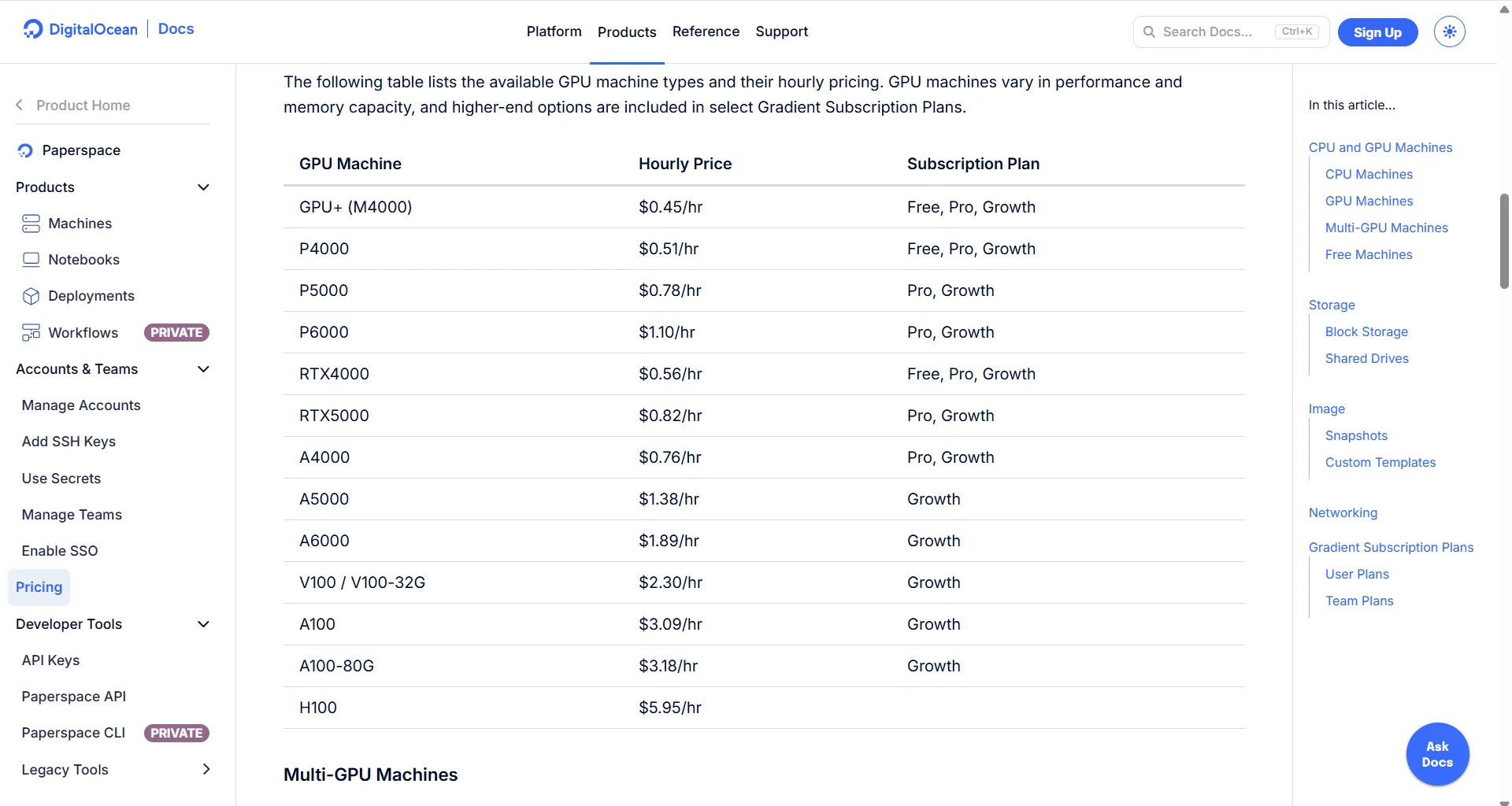Image resolution: width=1512 pixels, height=806 pixels.
Task: Open Manage Teams page
Action: click(72, 515)
